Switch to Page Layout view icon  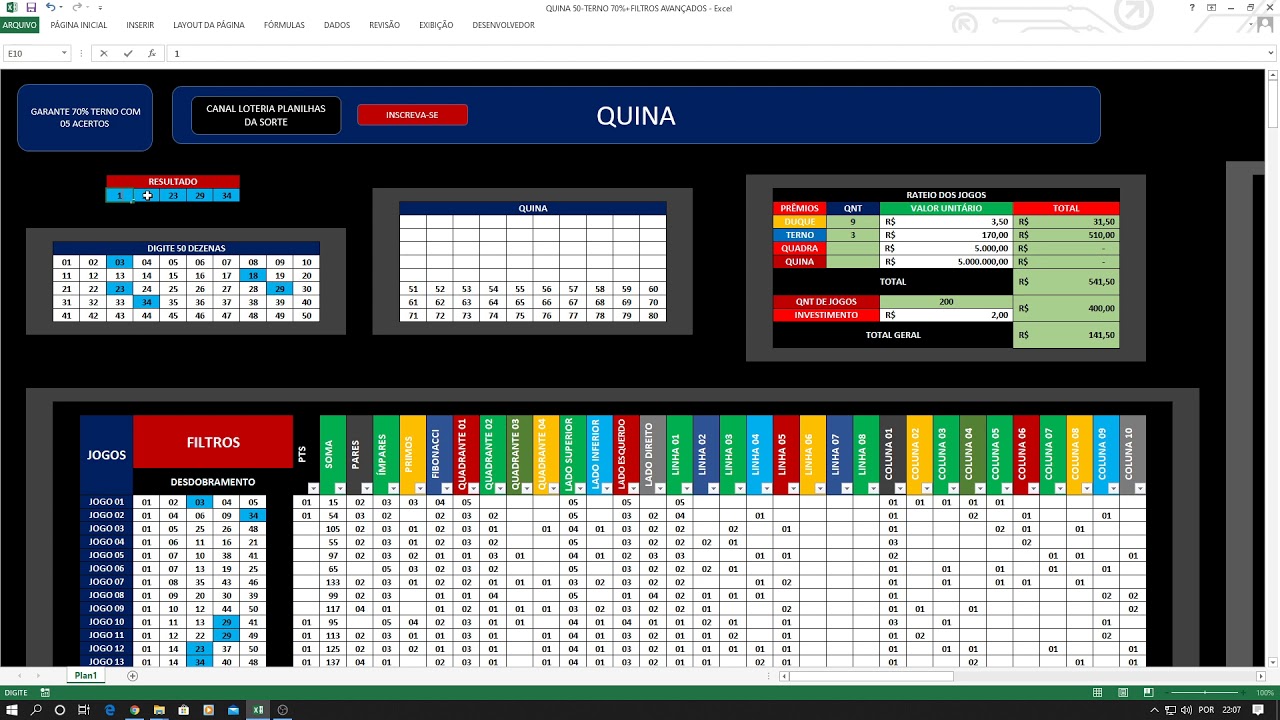point(1122,692)
